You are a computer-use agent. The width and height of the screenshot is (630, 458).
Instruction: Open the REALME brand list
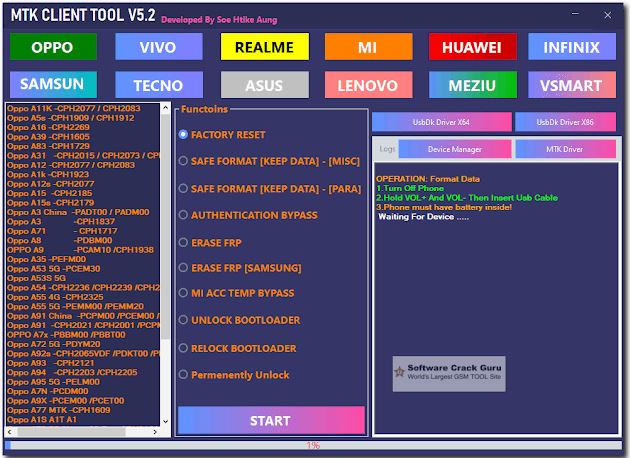click(265, 47)
